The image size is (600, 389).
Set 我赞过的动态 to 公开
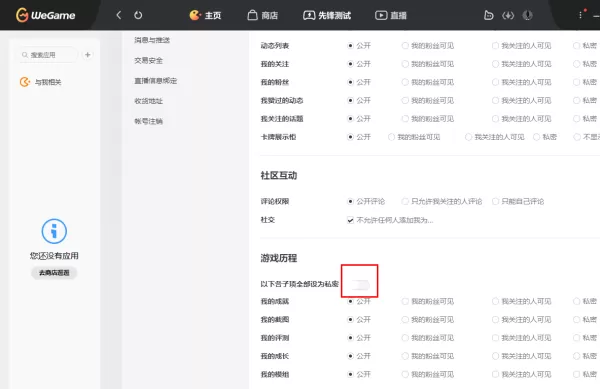coord(350,100)
